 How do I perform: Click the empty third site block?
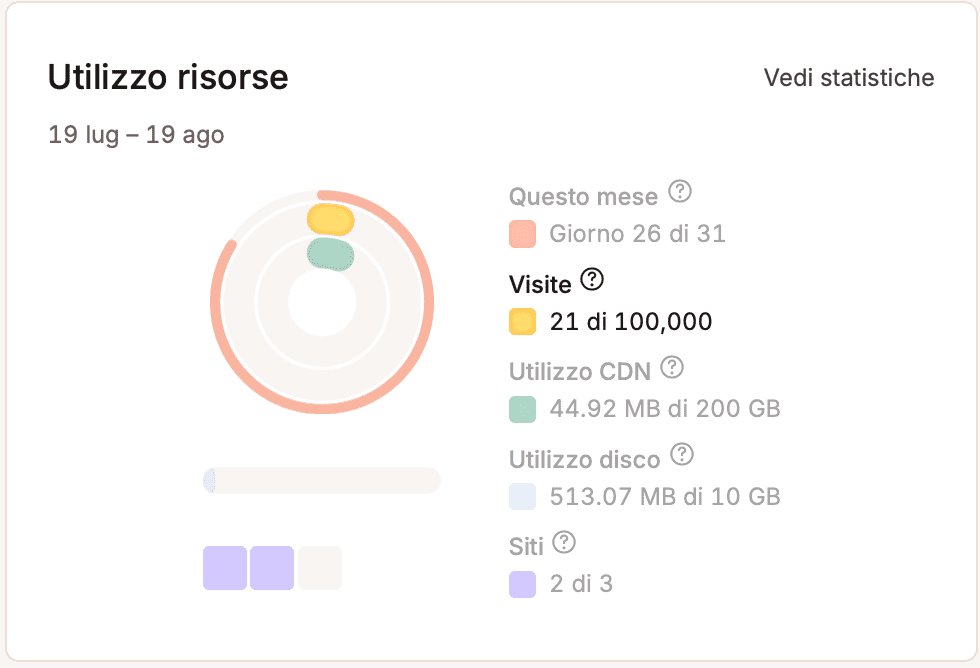coord(320,568)
